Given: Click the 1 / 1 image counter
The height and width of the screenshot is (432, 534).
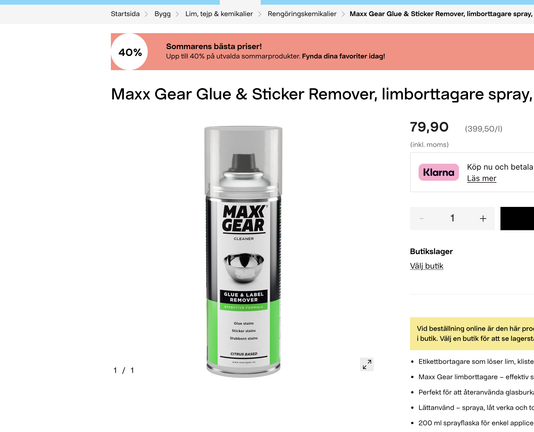Looking at the screenshot, I should [x=124, y=370].
